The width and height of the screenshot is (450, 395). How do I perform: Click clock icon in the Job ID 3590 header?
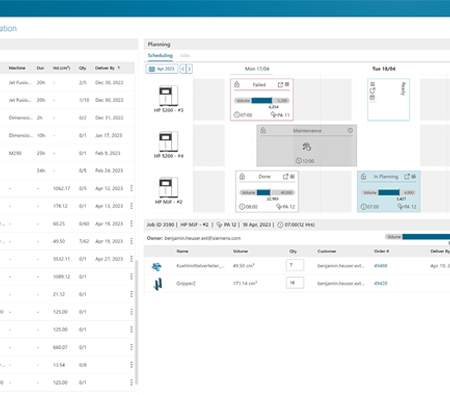coord(280,225)
